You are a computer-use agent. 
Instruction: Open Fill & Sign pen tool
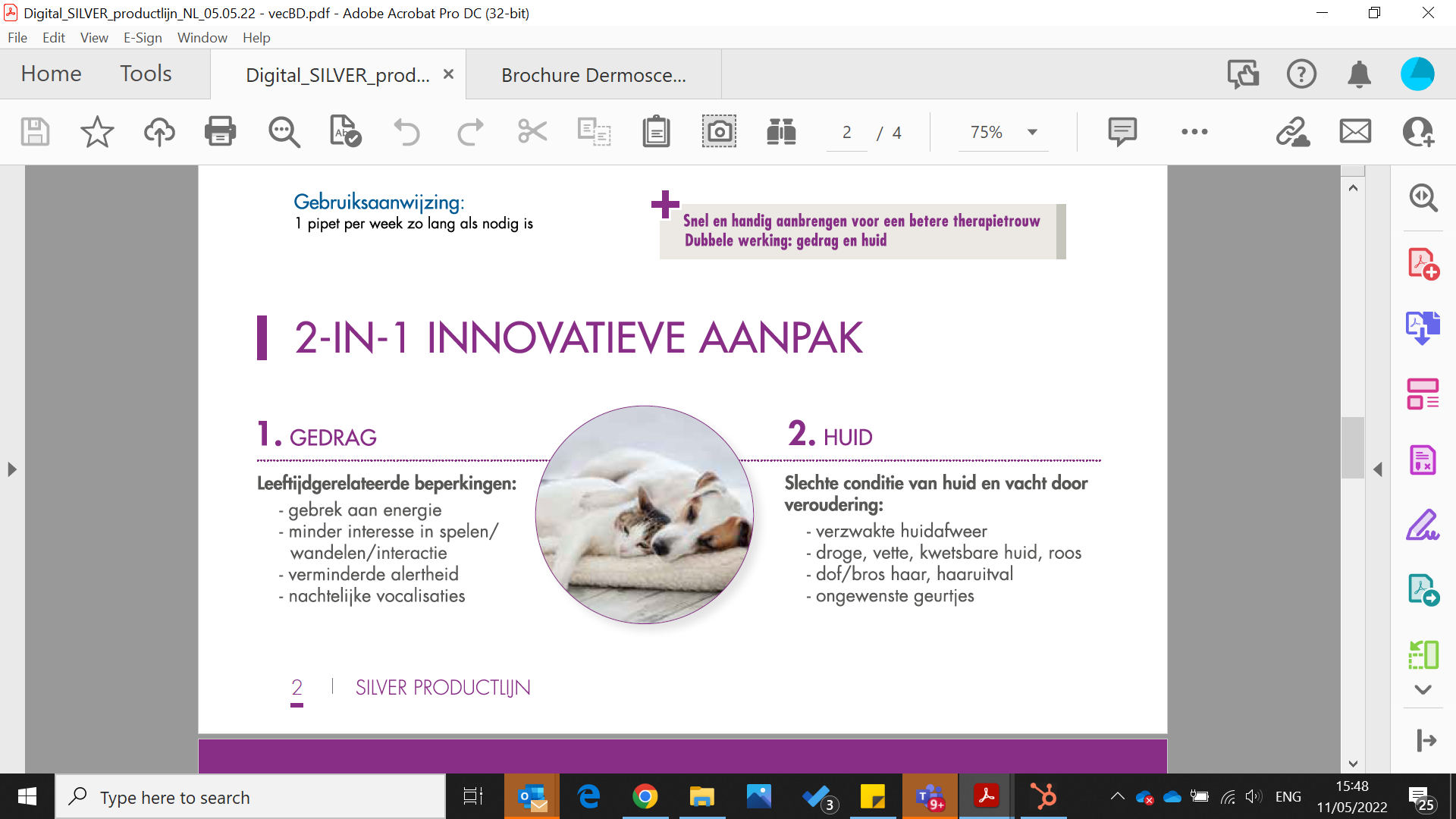coord(1423,525)
